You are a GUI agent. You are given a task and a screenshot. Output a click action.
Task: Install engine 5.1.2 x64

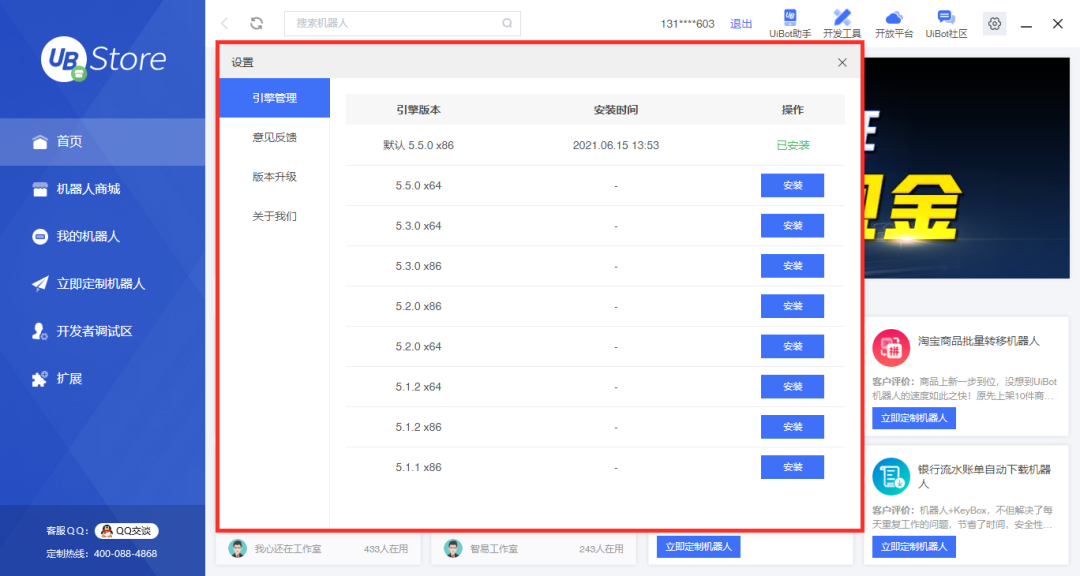point(792,387)
